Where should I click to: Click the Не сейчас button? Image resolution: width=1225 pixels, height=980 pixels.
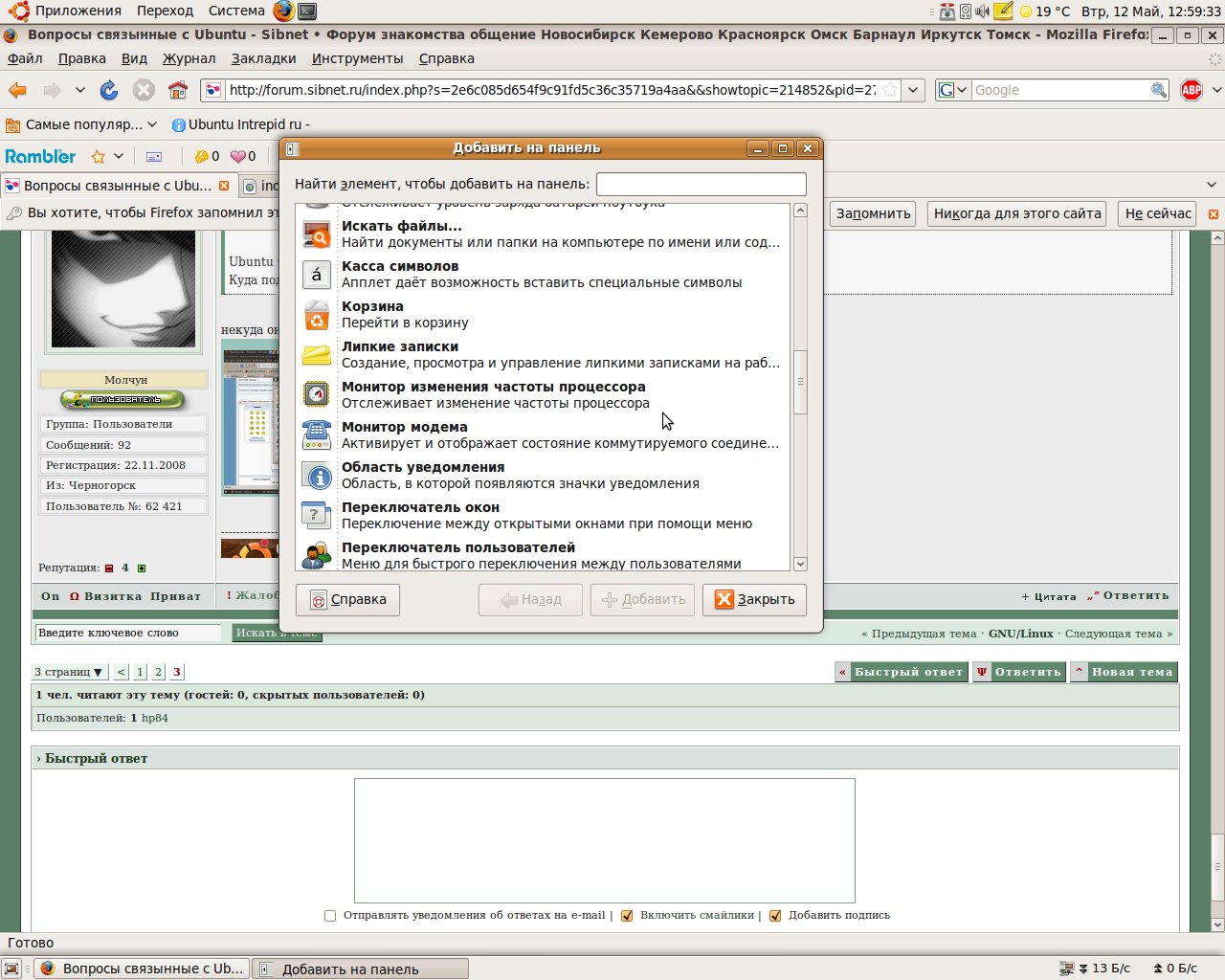point(1158,213)
